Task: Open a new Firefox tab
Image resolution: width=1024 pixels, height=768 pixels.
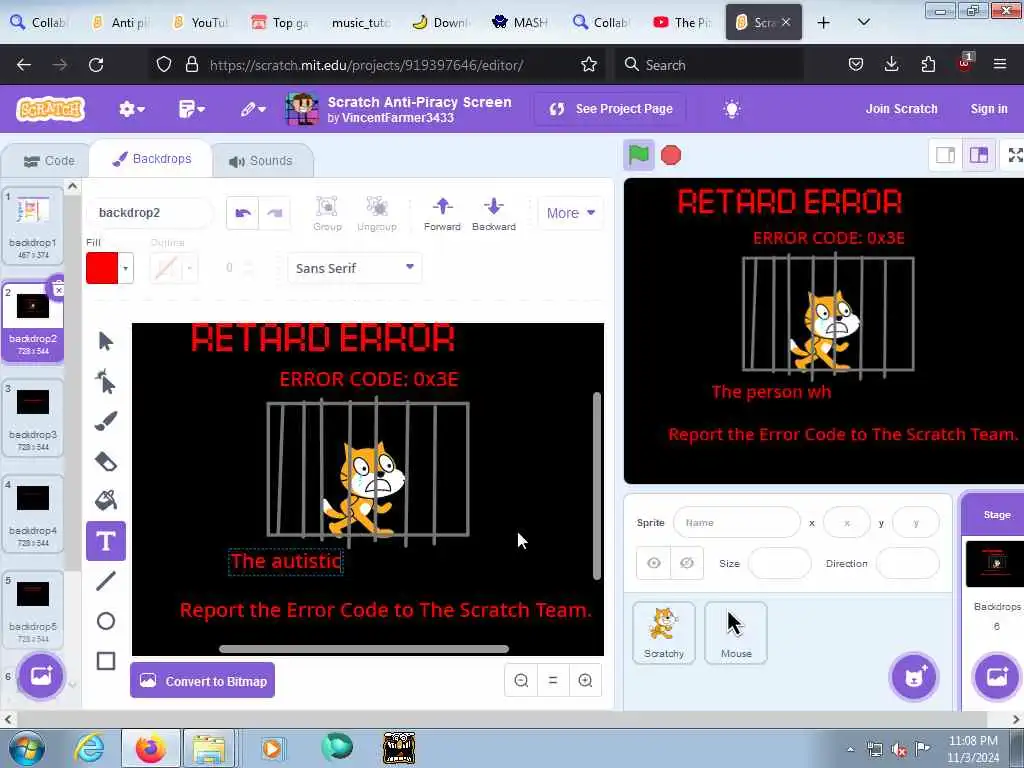Action: pos(824,22)
